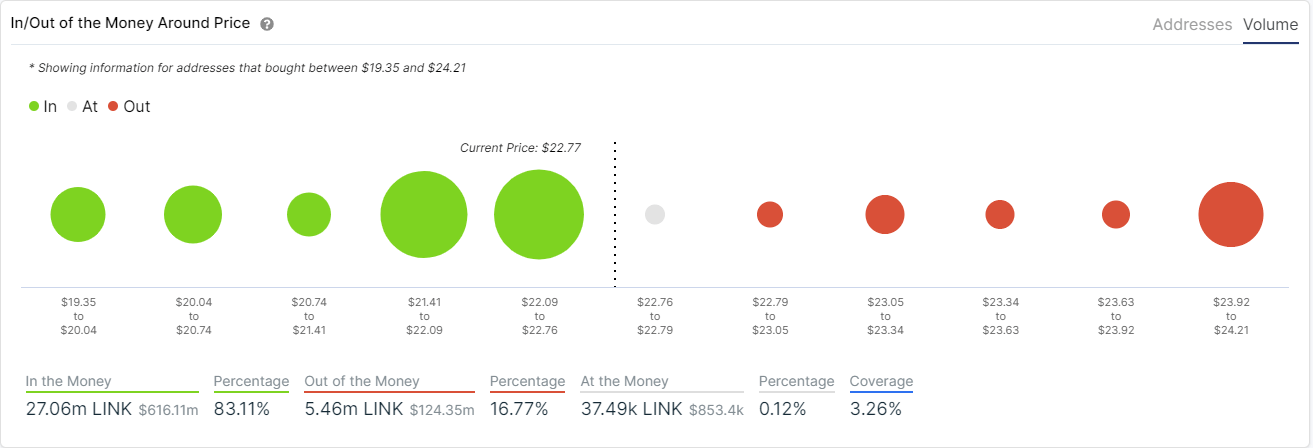This screenshot has height=448, width=1313.
Task: Select the Volume tab
Action: click(1270, 24)
